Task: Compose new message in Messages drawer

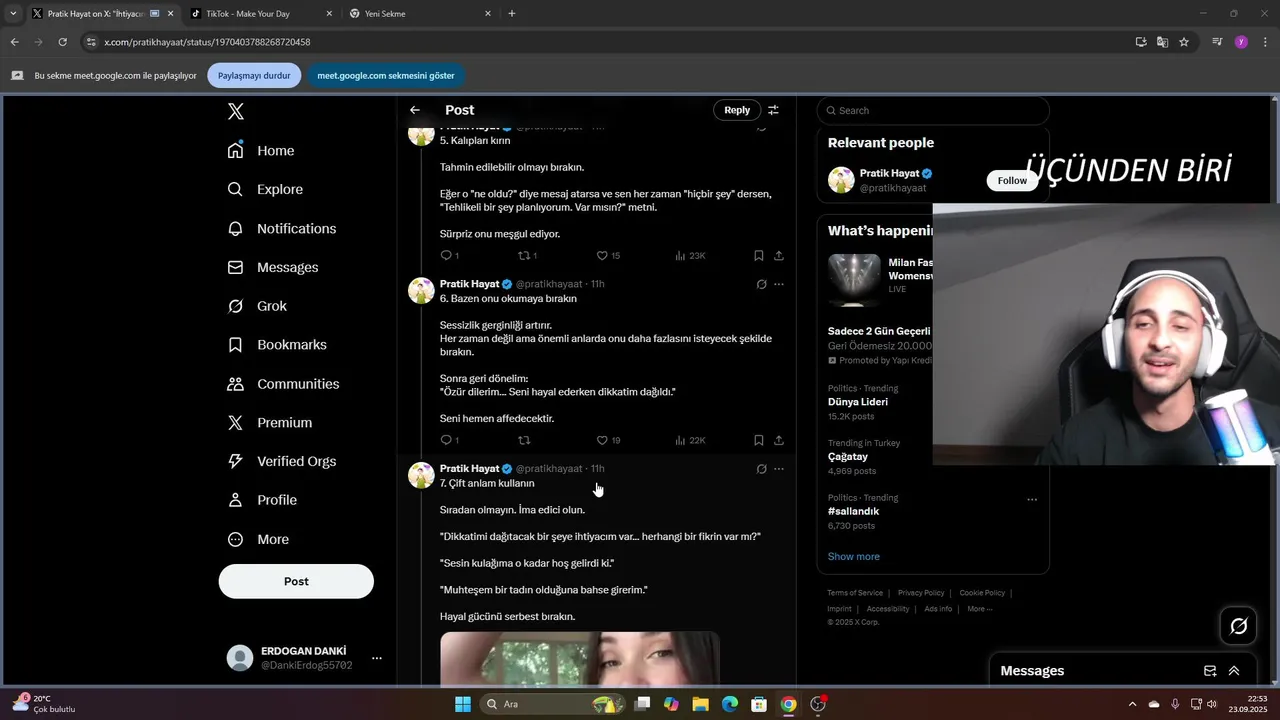Action: (1210, 671)
